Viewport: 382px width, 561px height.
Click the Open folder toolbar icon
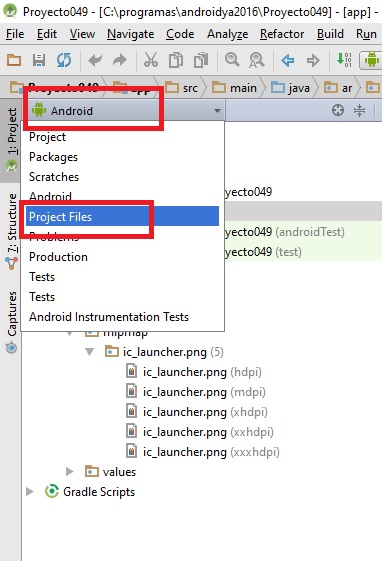tap(14, 60)
